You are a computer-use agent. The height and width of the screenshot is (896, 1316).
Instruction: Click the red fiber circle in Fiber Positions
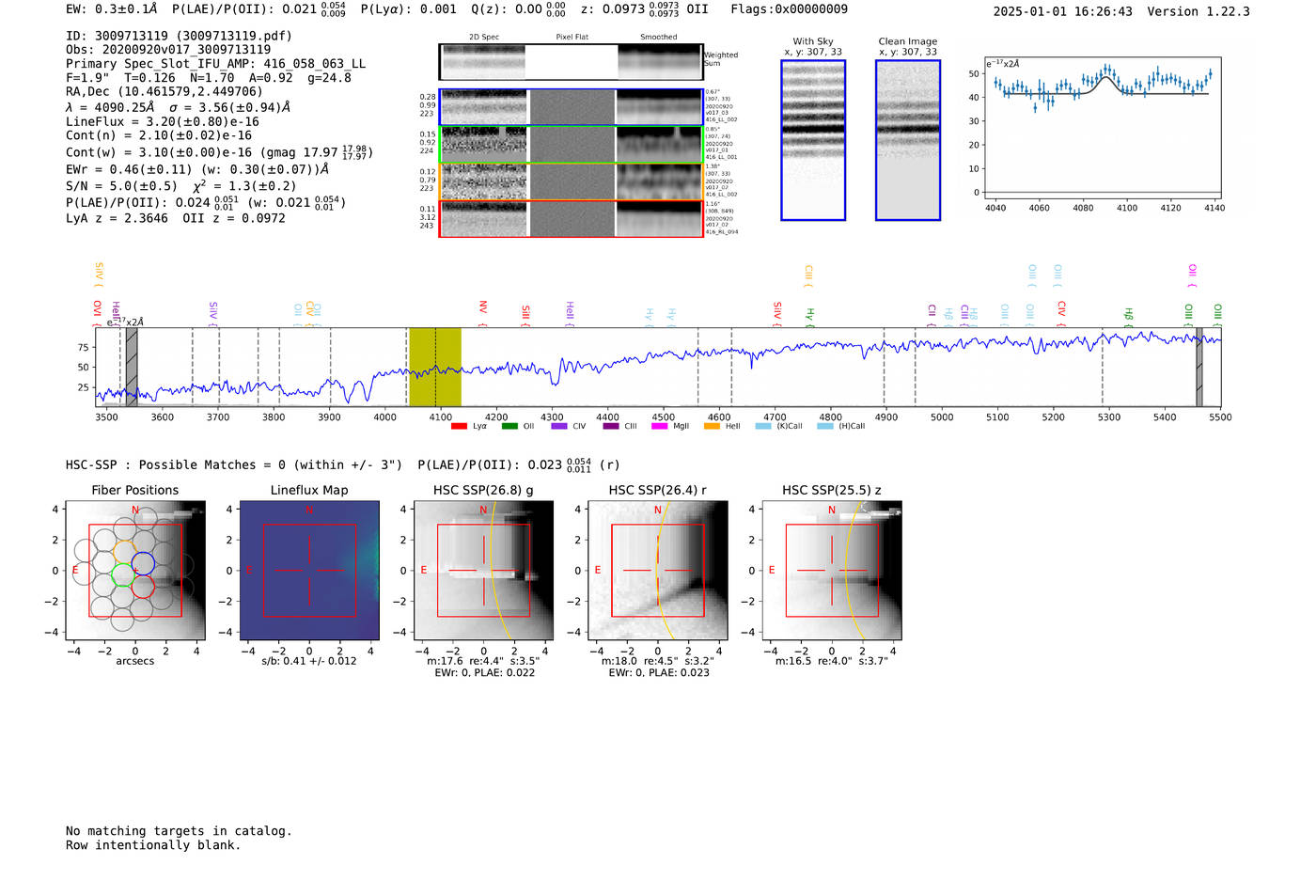143,587
